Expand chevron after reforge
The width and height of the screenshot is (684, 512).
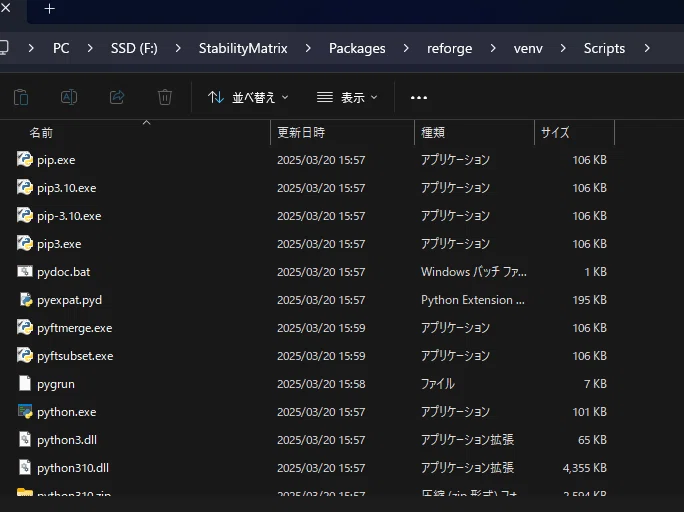click(x=492, y=48)
